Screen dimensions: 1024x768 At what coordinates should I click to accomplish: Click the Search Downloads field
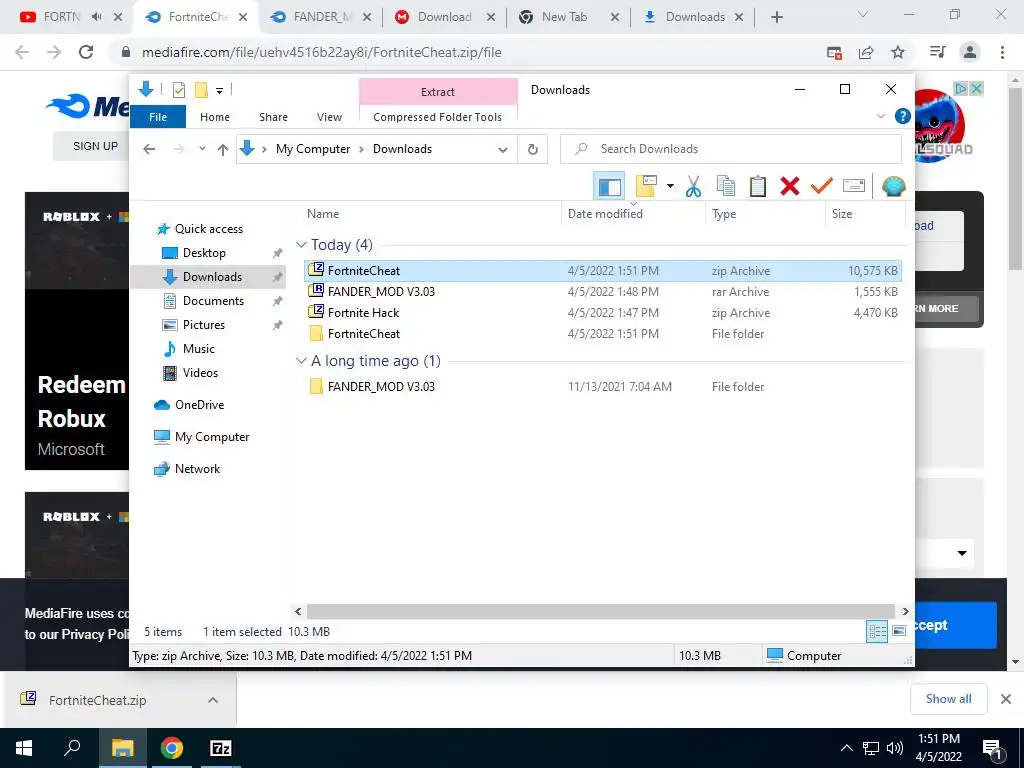click(731, 149)
